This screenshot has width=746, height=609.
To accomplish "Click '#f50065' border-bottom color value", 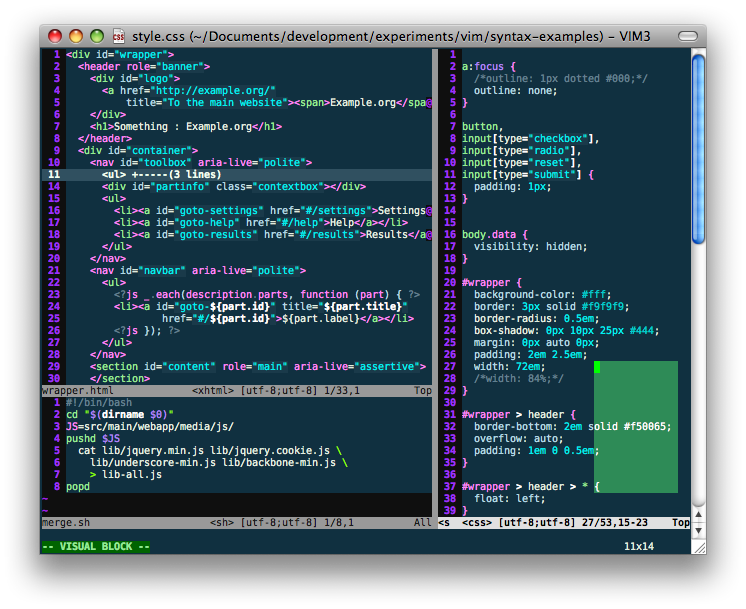I will tap(644, 427).
